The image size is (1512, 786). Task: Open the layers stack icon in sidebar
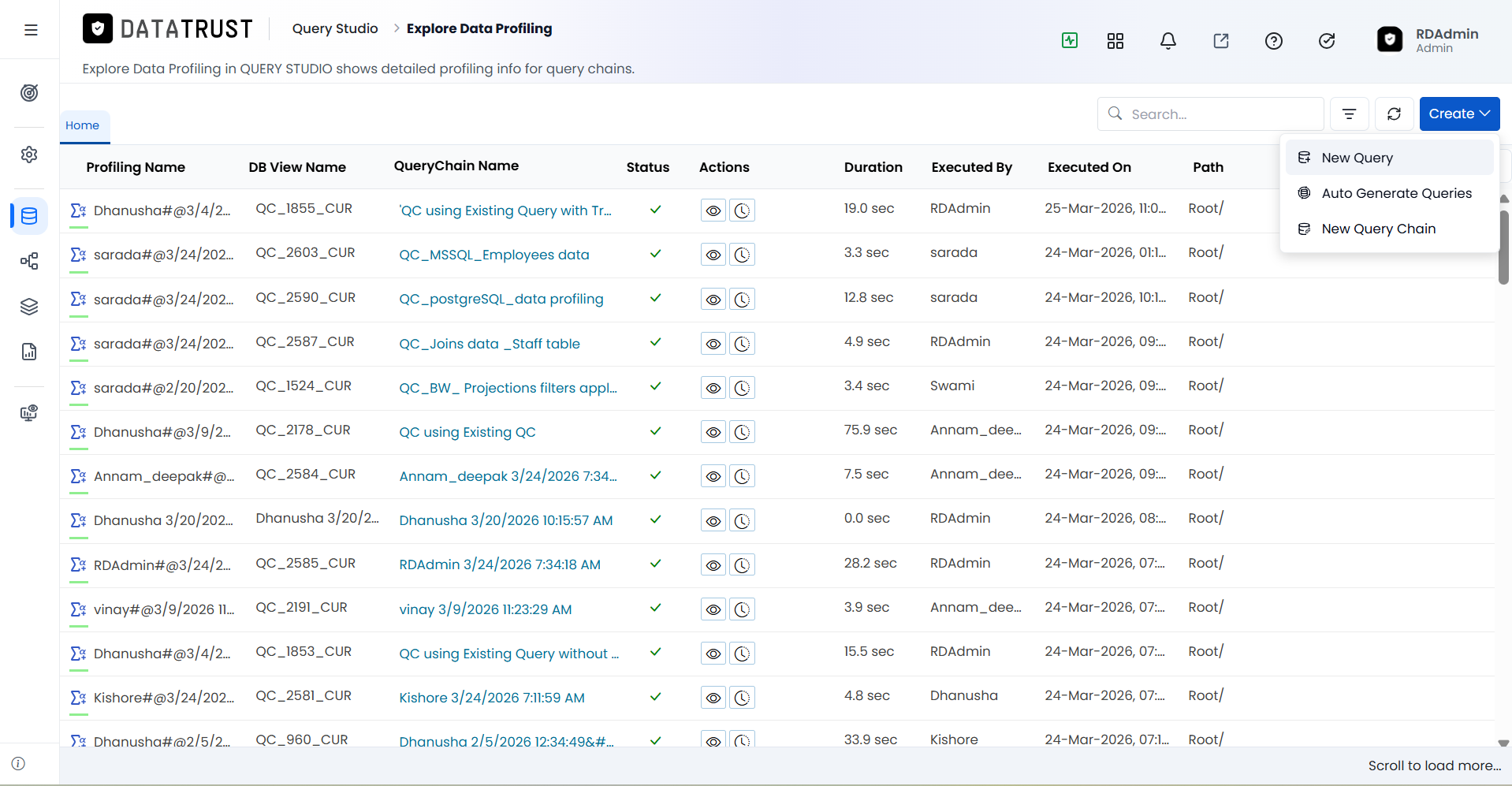[29, 307]
